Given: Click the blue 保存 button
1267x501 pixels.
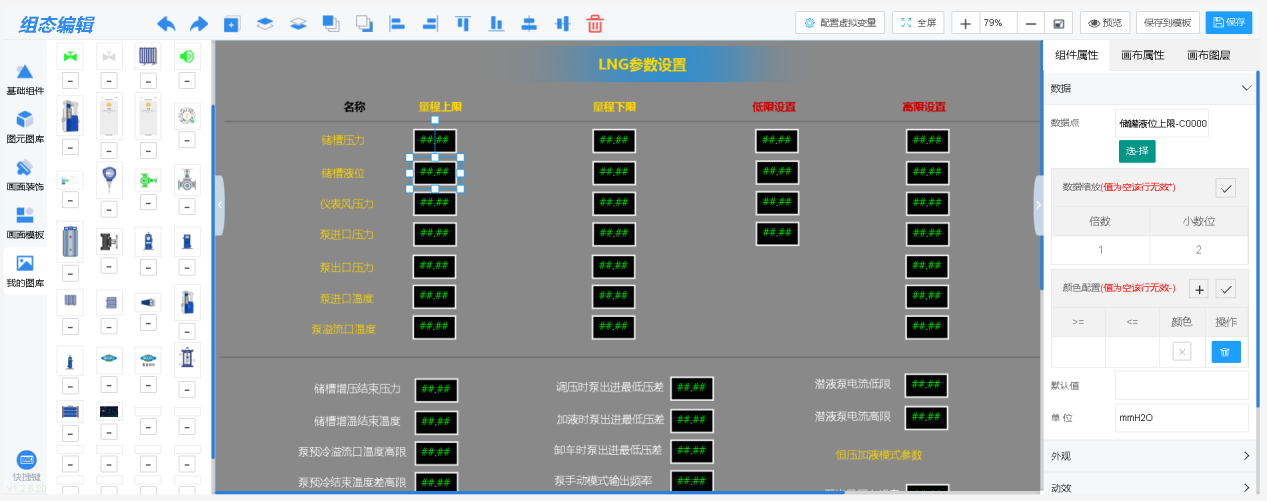Looking at the screenshot, I should 1228,23.
